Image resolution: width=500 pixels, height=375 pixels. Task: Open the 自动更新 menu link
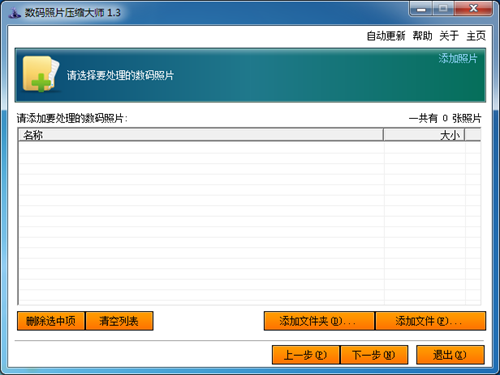click(386, 36)
